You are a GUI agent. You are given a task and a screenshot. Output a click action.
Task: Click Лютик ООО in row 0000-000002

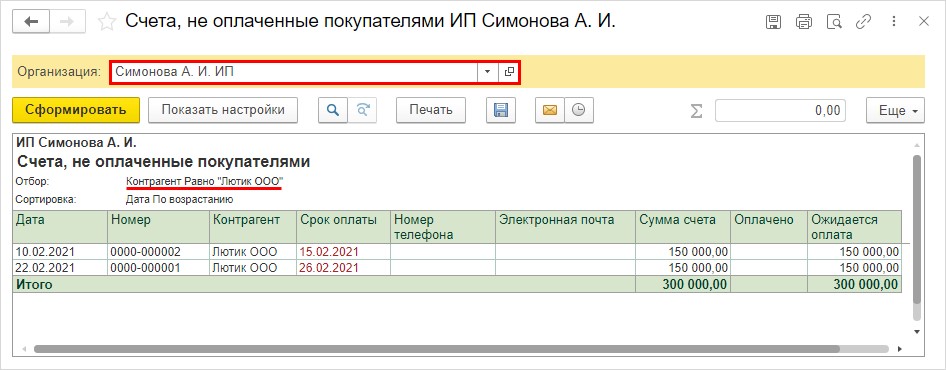point(253,252)
